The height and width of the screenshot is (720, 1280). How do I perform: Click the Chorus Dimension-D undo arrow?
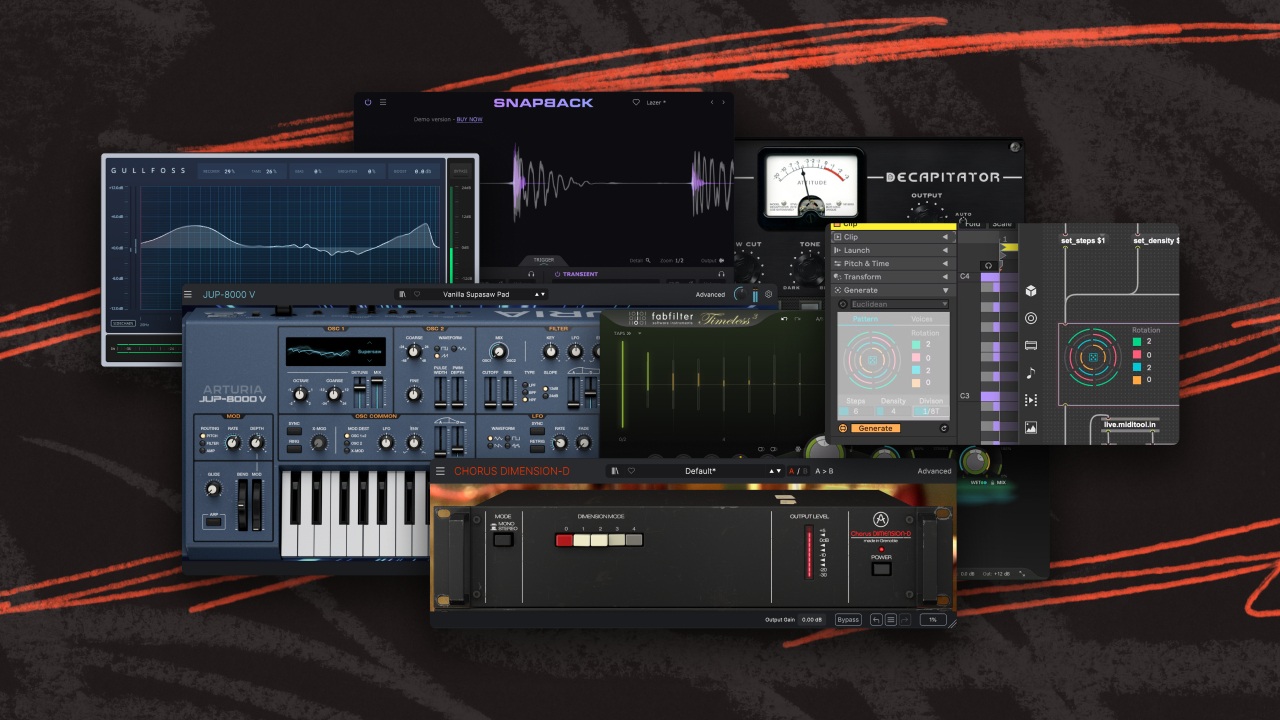click(x=876, y=620)
